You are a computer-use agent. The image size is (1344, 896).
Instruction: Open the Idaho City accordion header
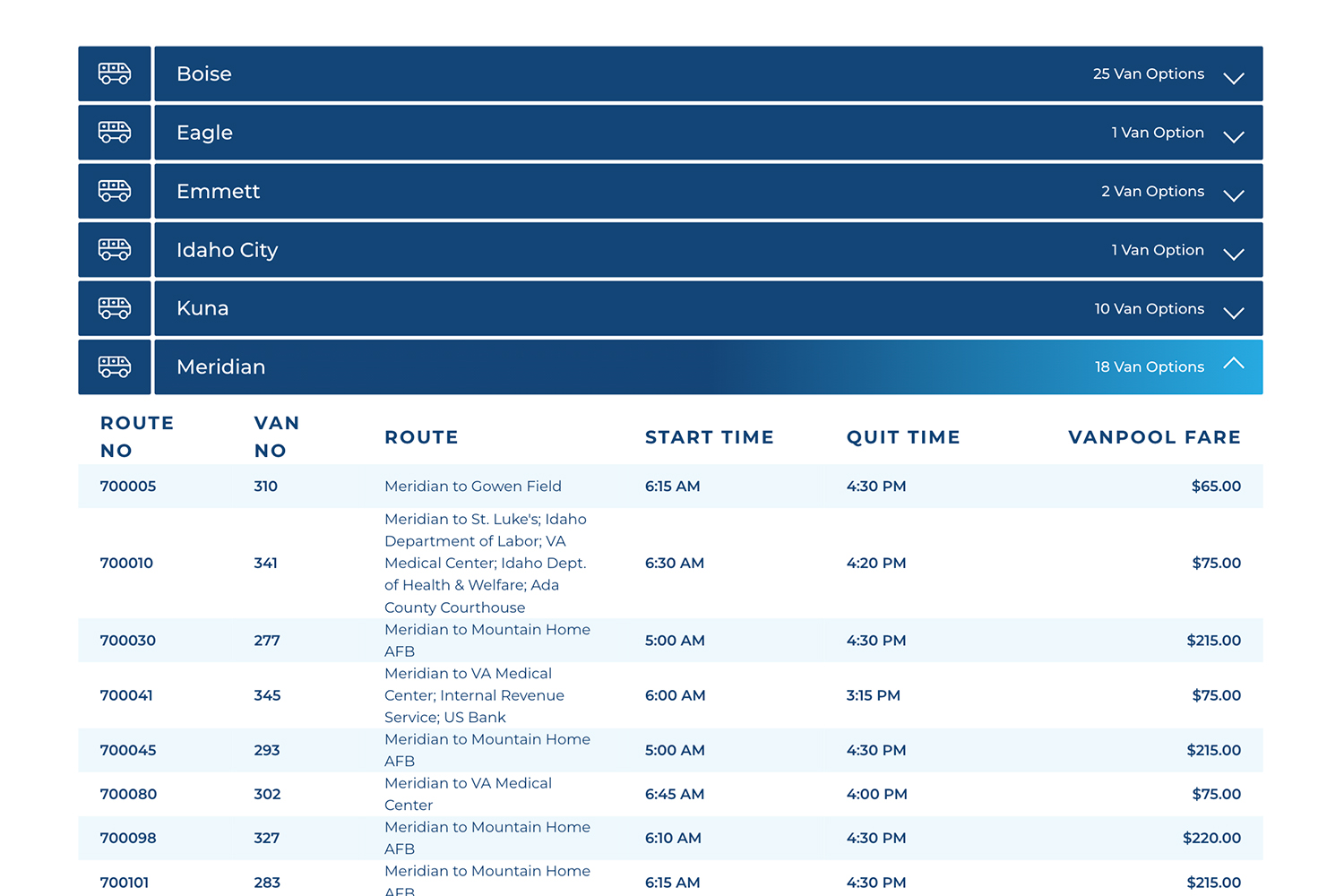pos(709,250)
